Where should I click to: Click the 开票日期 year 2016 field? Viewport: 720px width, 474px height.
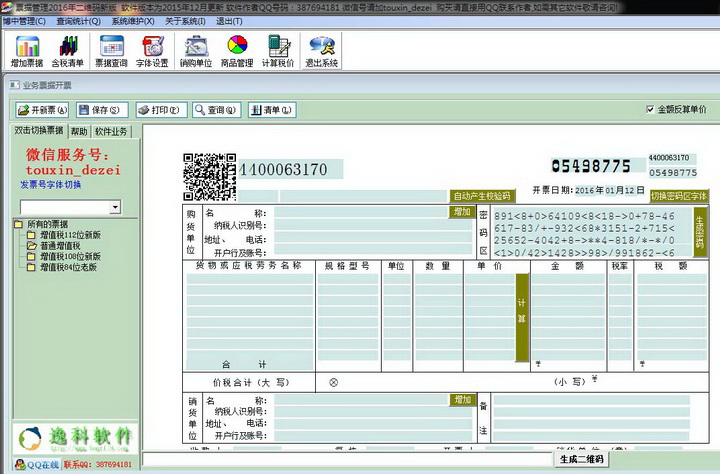coord(585,190)
